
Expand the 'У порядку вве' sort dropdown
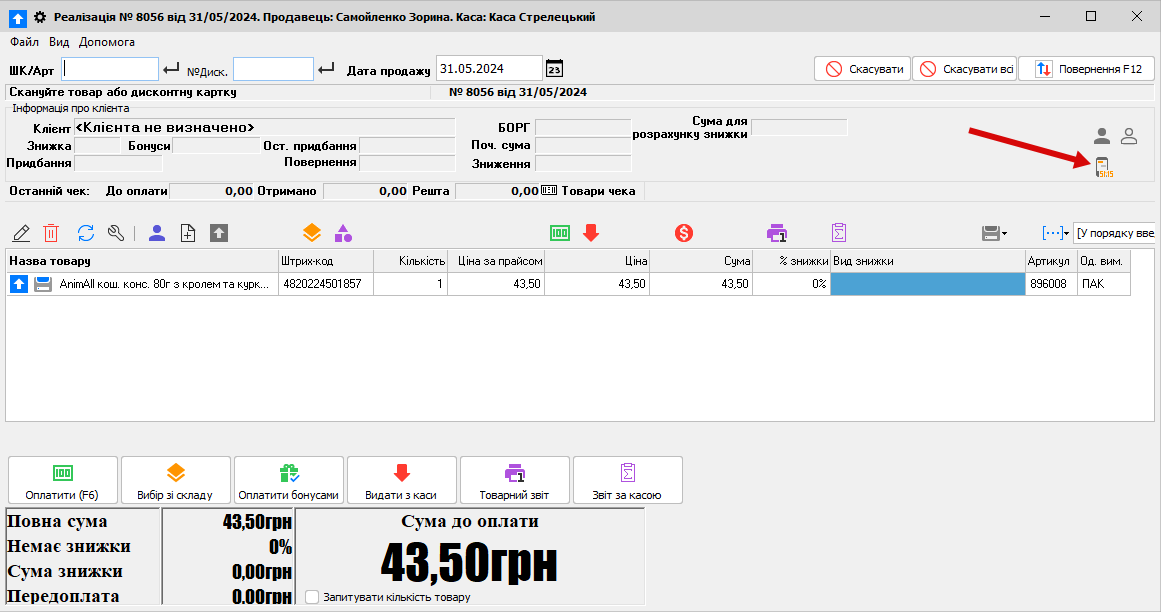(1113, 233)
